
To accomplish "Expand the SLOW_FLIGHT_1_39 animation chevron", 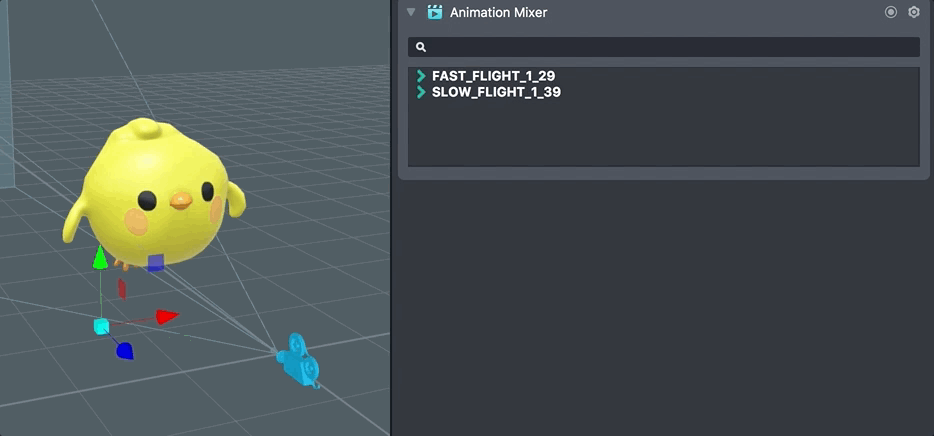I will tap(421, 92).
